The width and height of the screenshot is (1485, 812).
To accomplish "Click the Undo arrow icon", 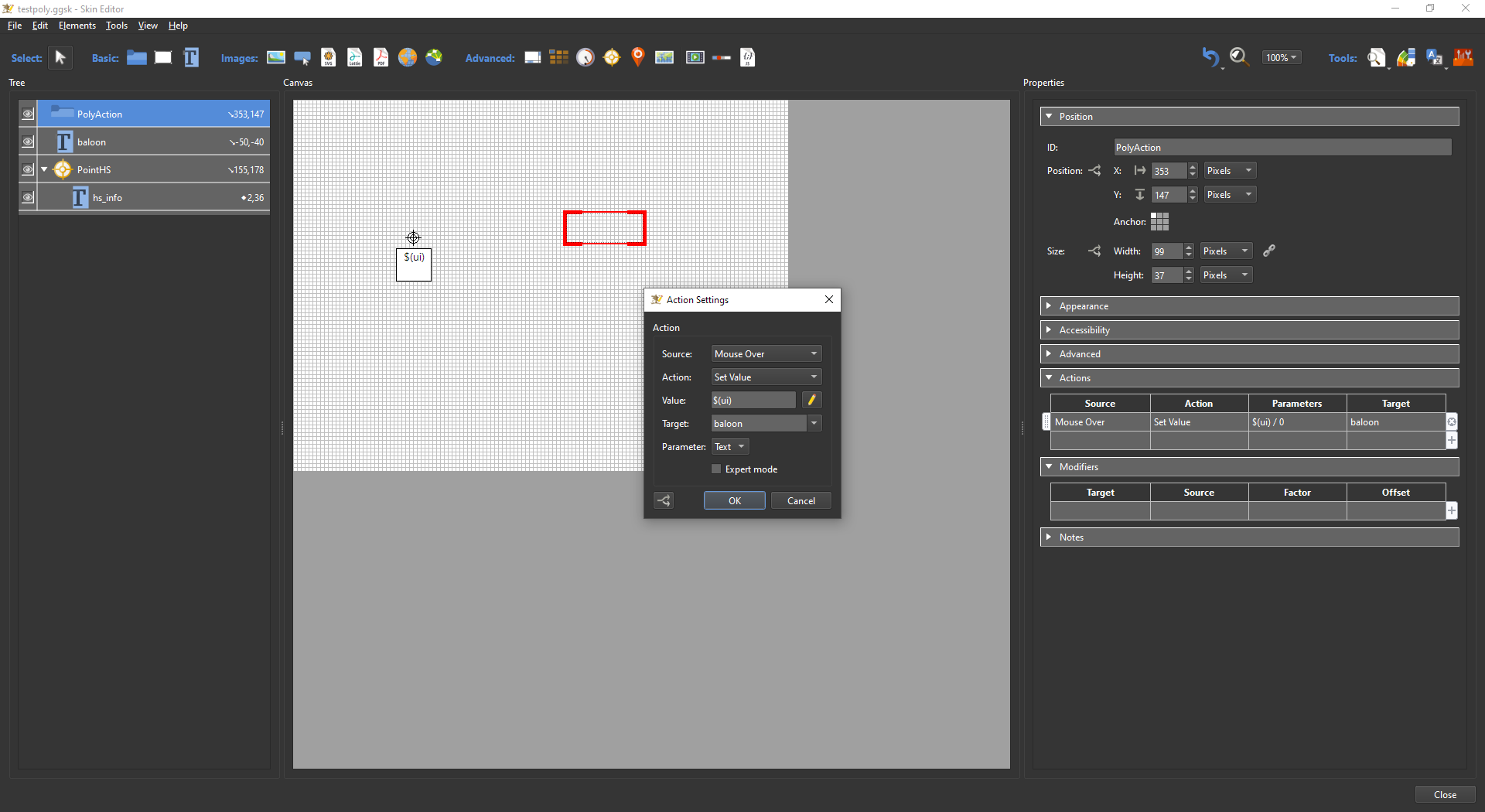I will coord(1211,57).
